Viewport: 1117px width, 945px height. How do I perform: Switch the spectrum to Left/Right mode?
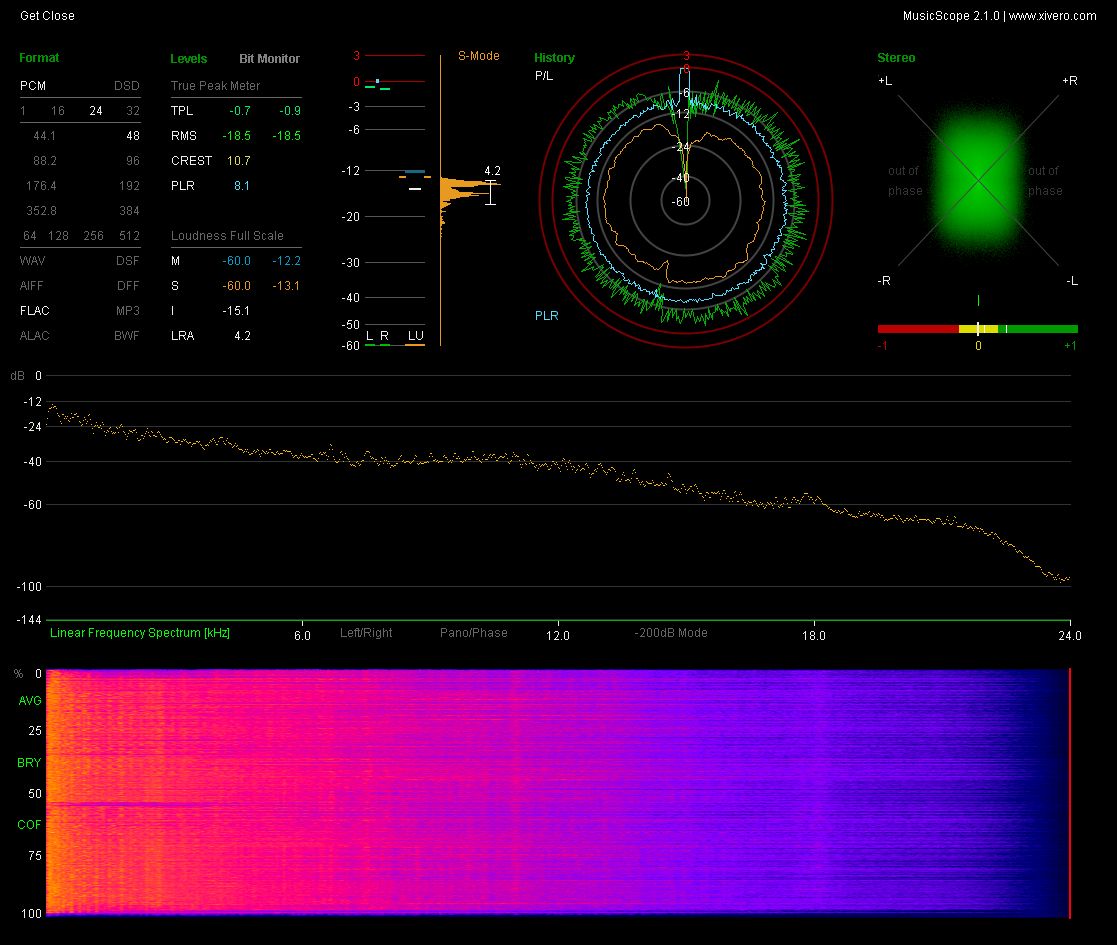366,633
